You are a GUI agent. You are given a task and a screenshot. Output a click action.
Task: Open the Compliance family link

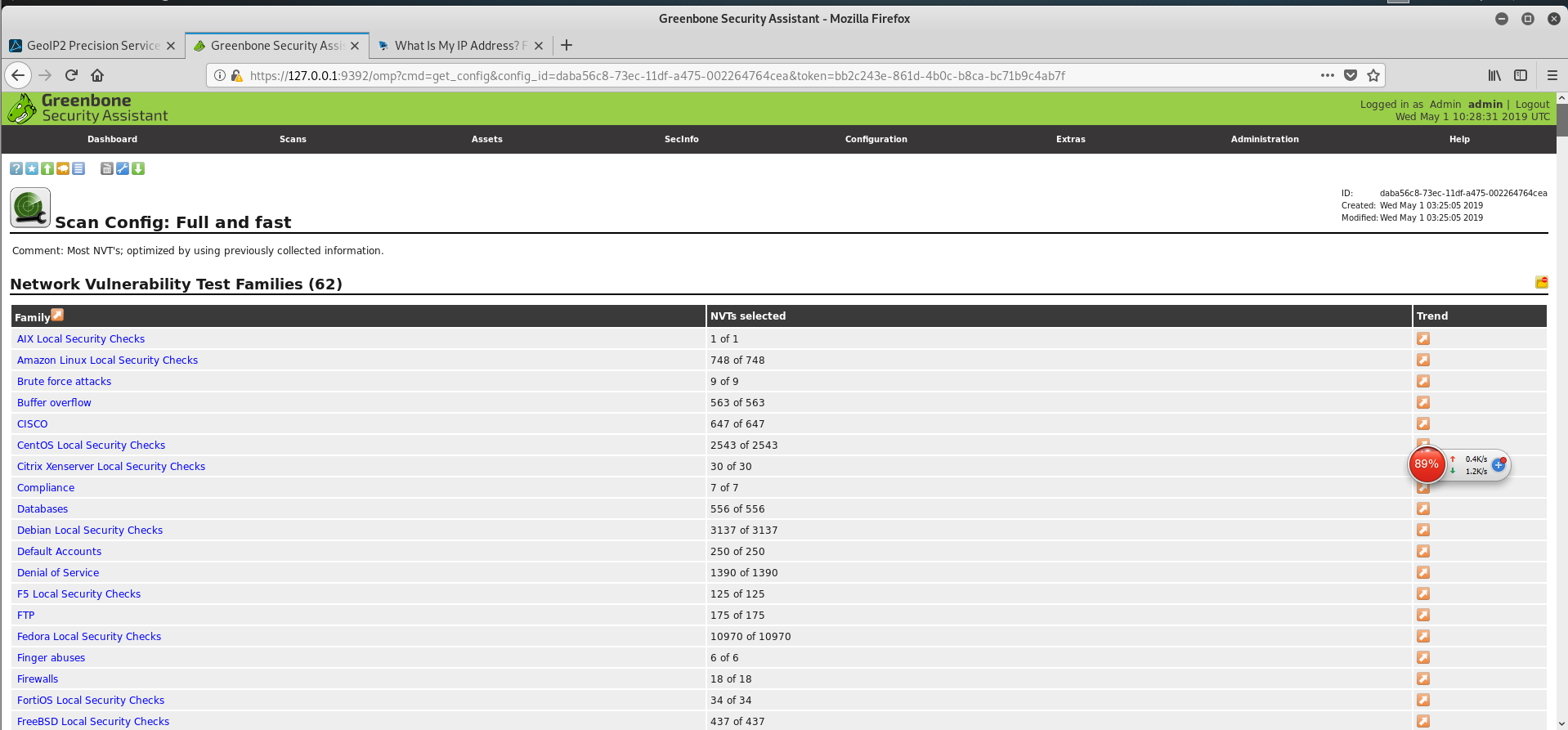click(x=46, y=487)
